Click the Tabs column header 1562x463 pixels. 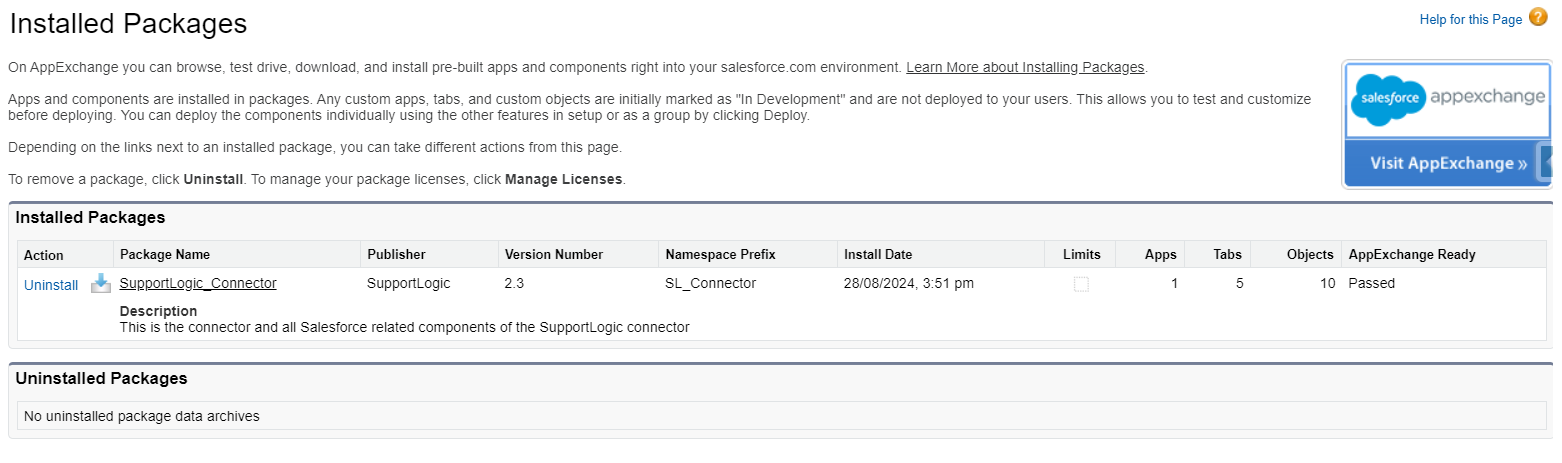pos(1228,254)
